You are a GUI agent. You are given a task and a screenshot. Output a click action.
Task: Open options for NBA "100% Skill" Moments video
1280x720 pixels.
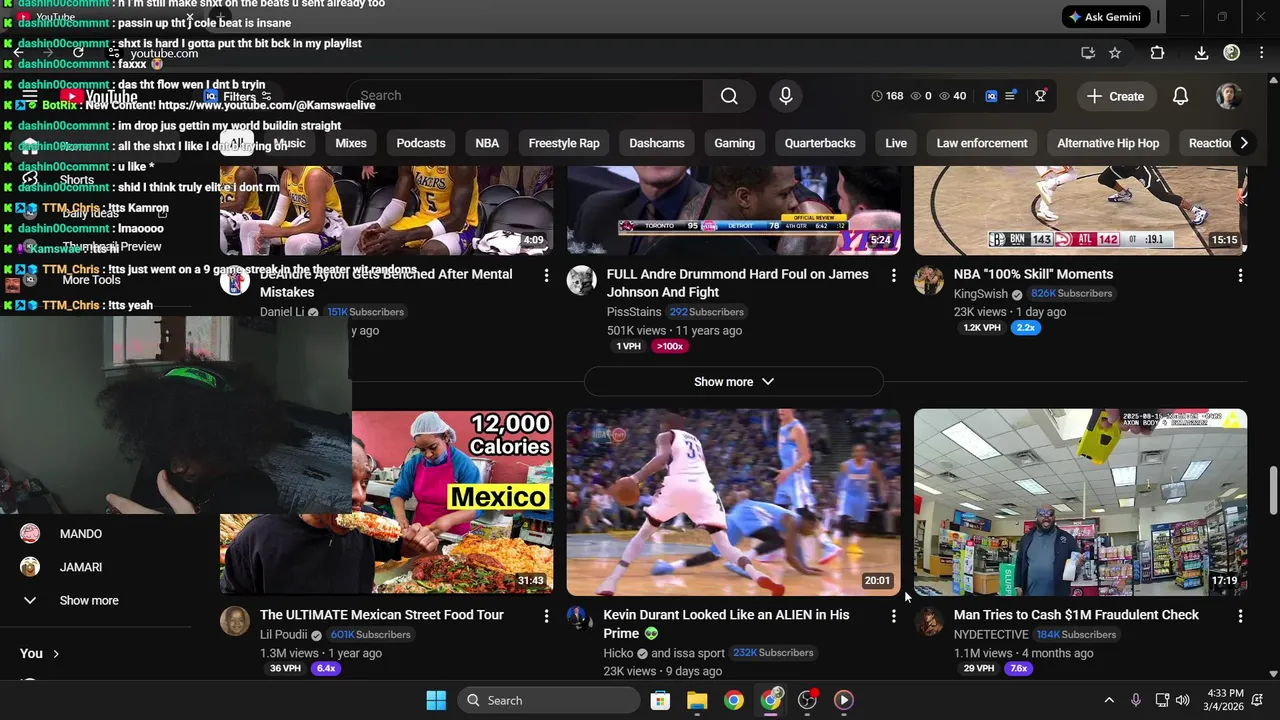pyautogui.click(x=1240, y=275)
